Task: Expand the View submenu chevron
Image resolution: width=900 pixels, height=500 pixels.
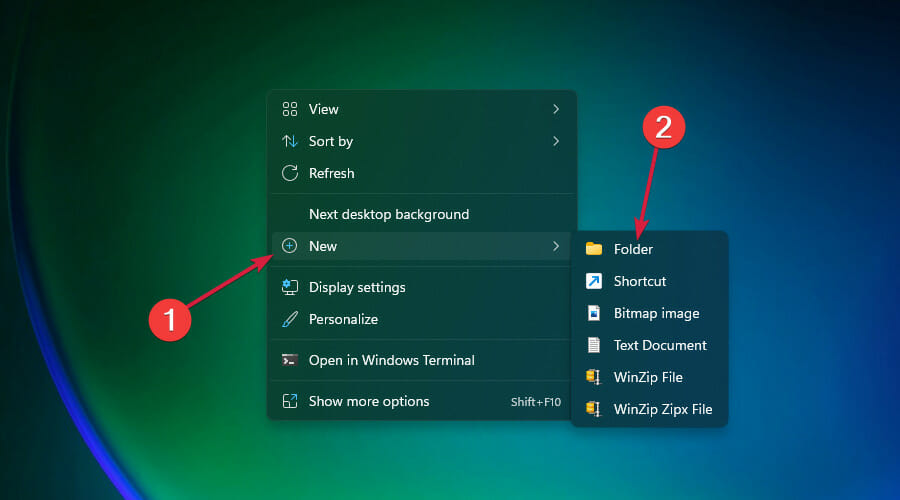Action: click(x=556, y=109)
